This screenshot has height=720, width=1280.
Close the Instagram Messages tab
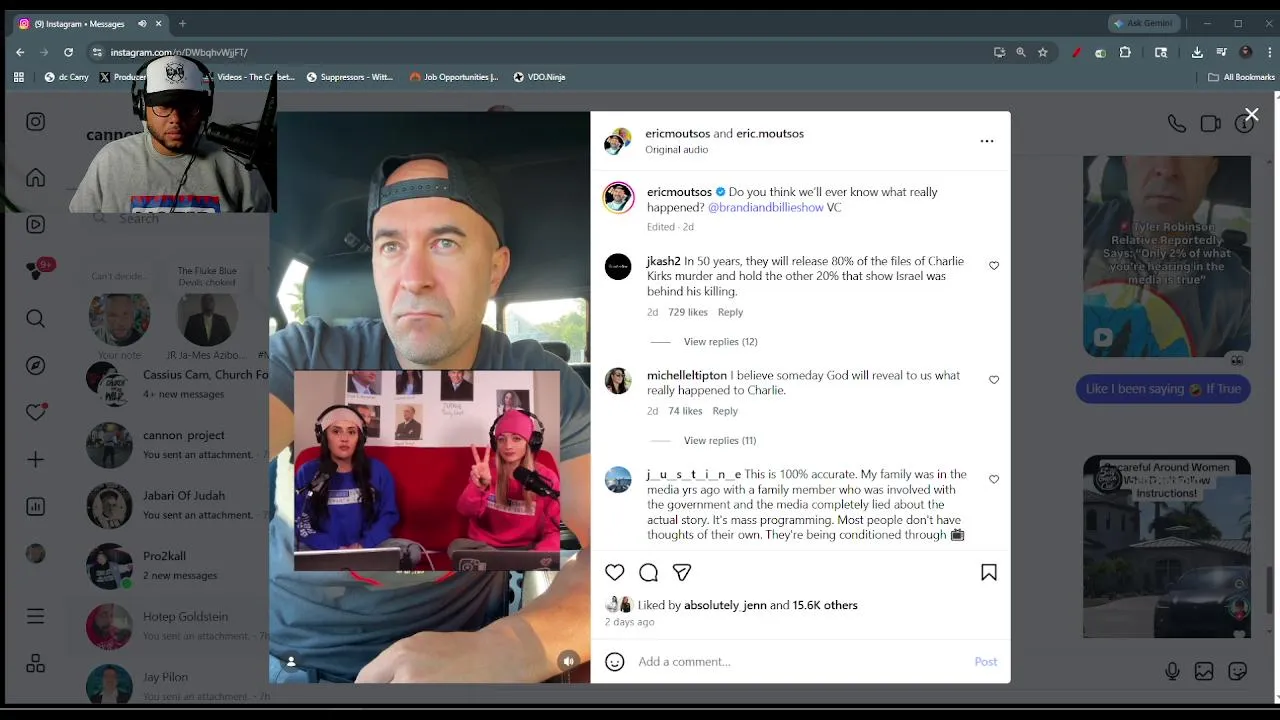158,23
